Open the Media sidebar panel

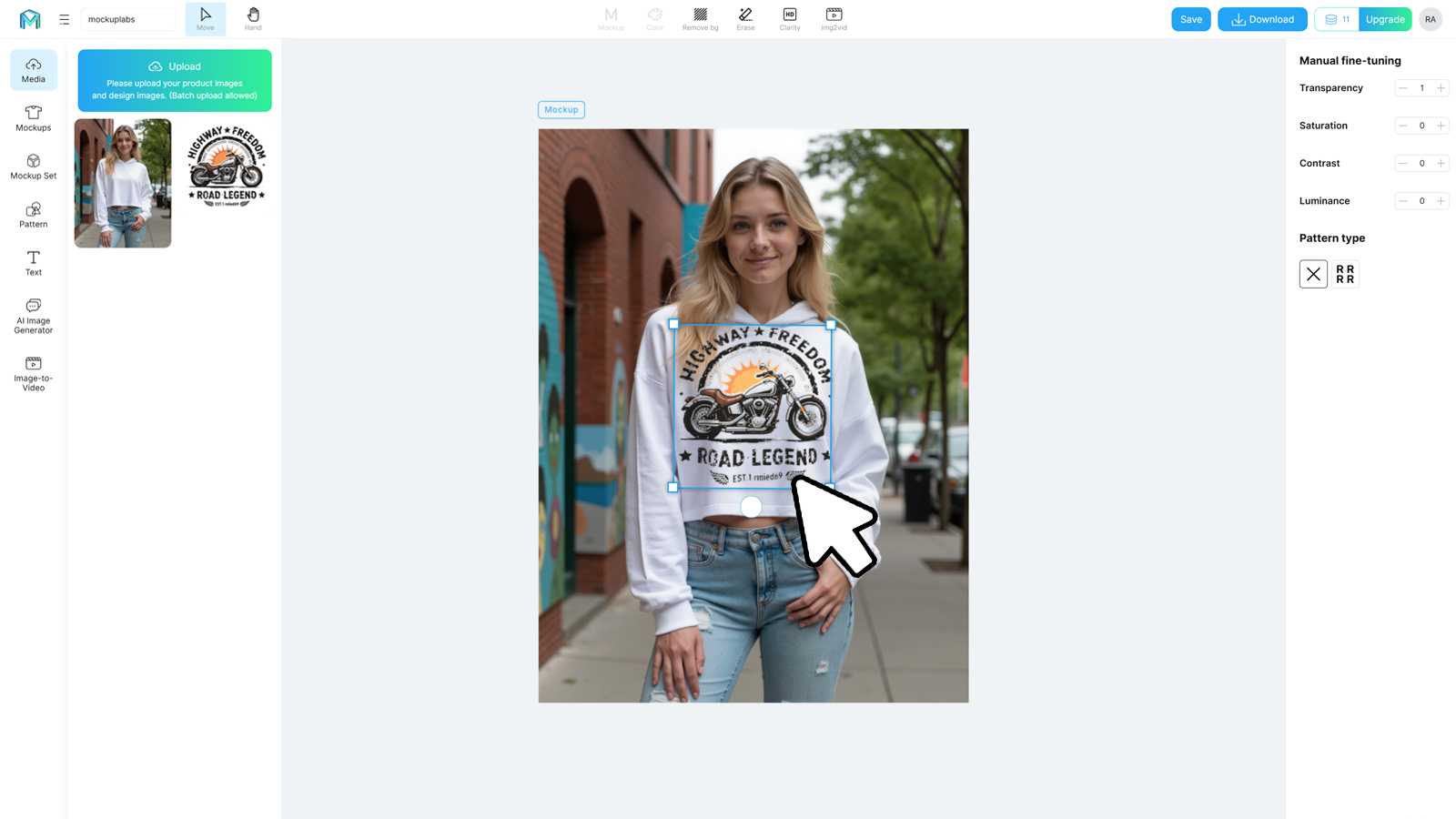click(x=34, y=70)
